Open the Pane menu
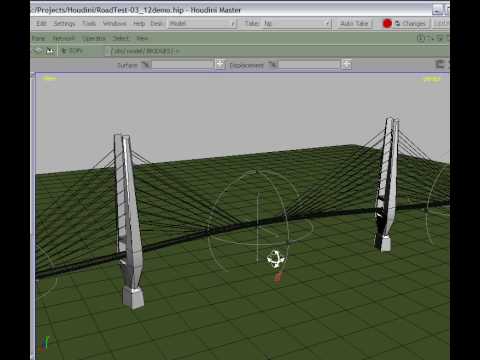Viewport: 480px width, 360px height. click(38, 38)
